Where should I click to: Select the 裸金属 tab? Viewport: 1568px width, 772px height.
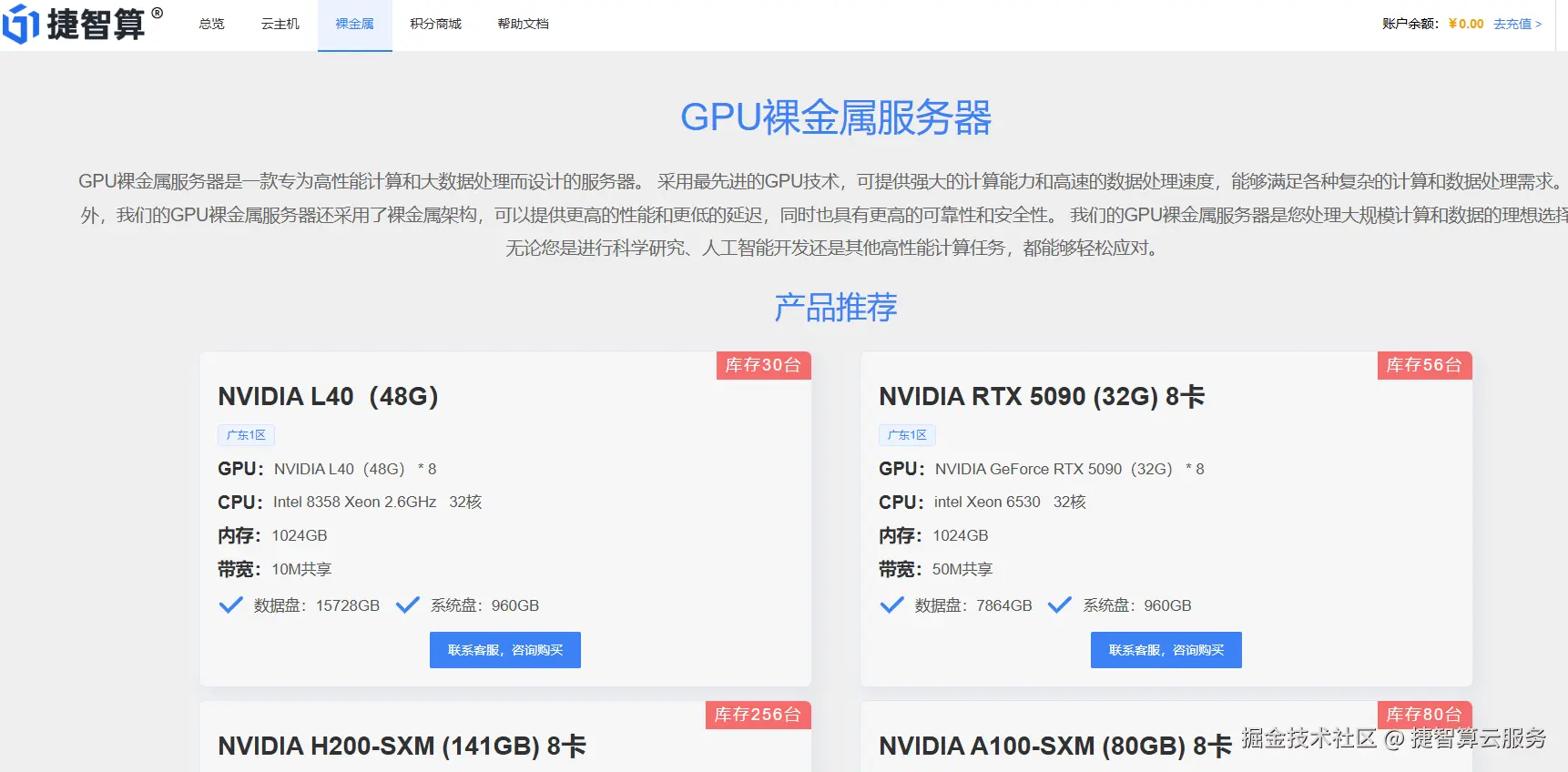(x=355, y=25)
